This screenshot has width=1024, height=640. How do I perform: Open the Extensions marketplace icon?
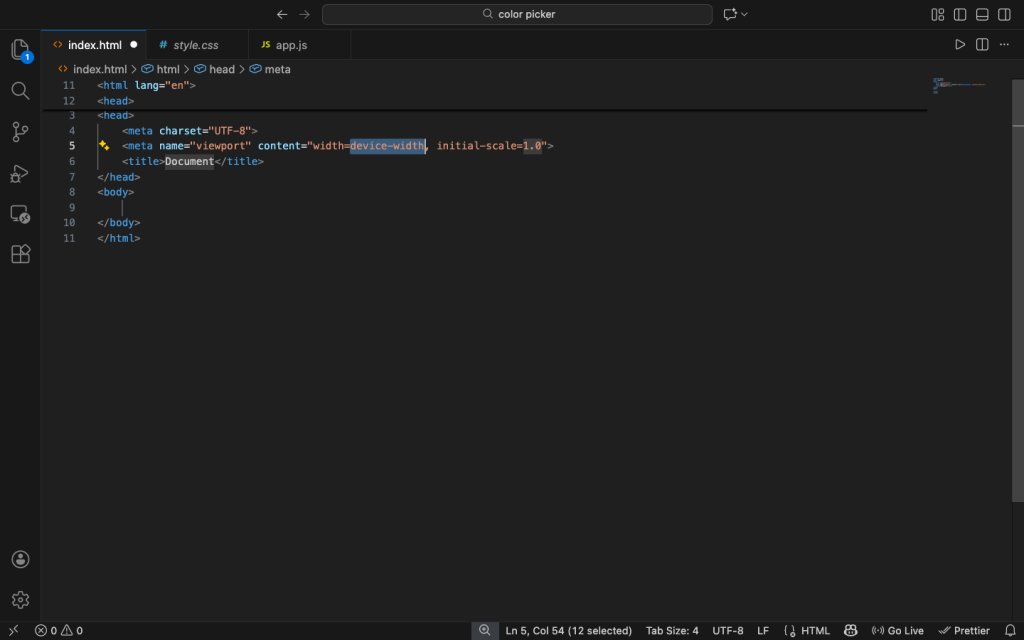[20, 254]
